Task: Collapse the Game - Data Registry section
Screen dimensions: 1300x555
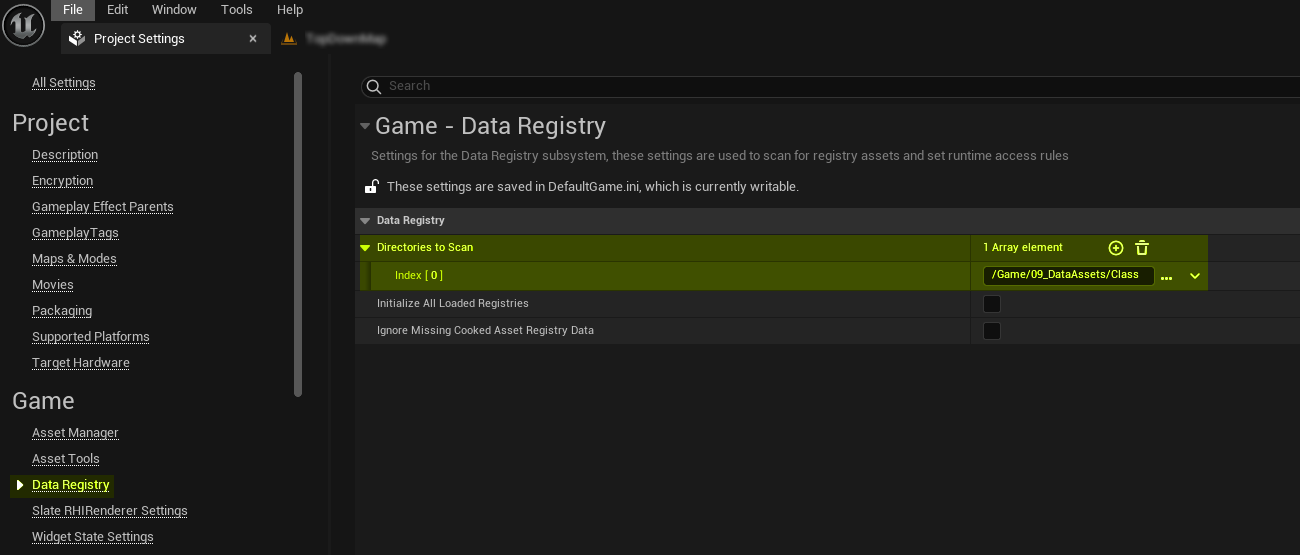Action: [x=365, y=127]
